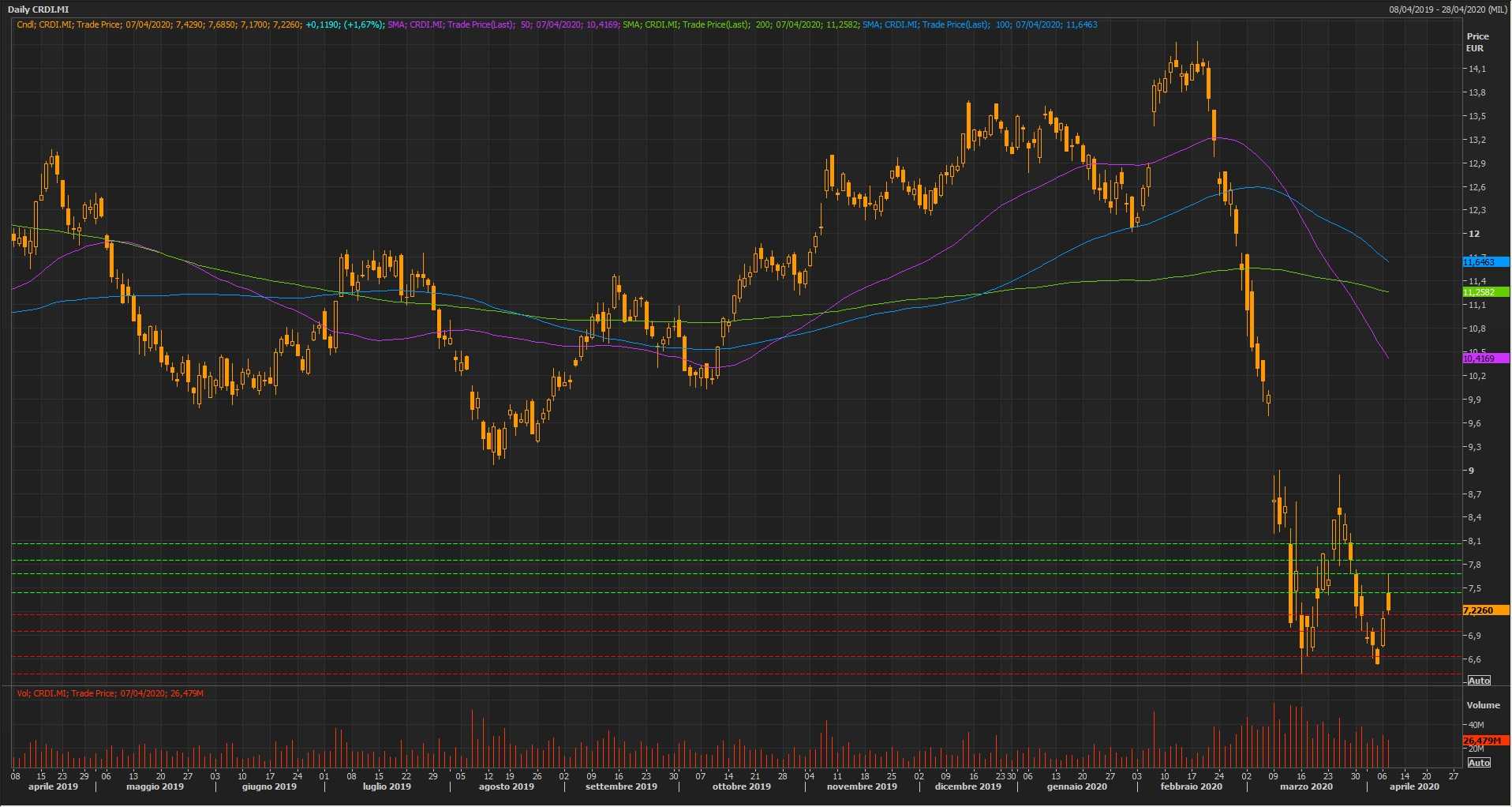
Task: Click the 14,1 price level on axis
Action: tap(1476, 69)
